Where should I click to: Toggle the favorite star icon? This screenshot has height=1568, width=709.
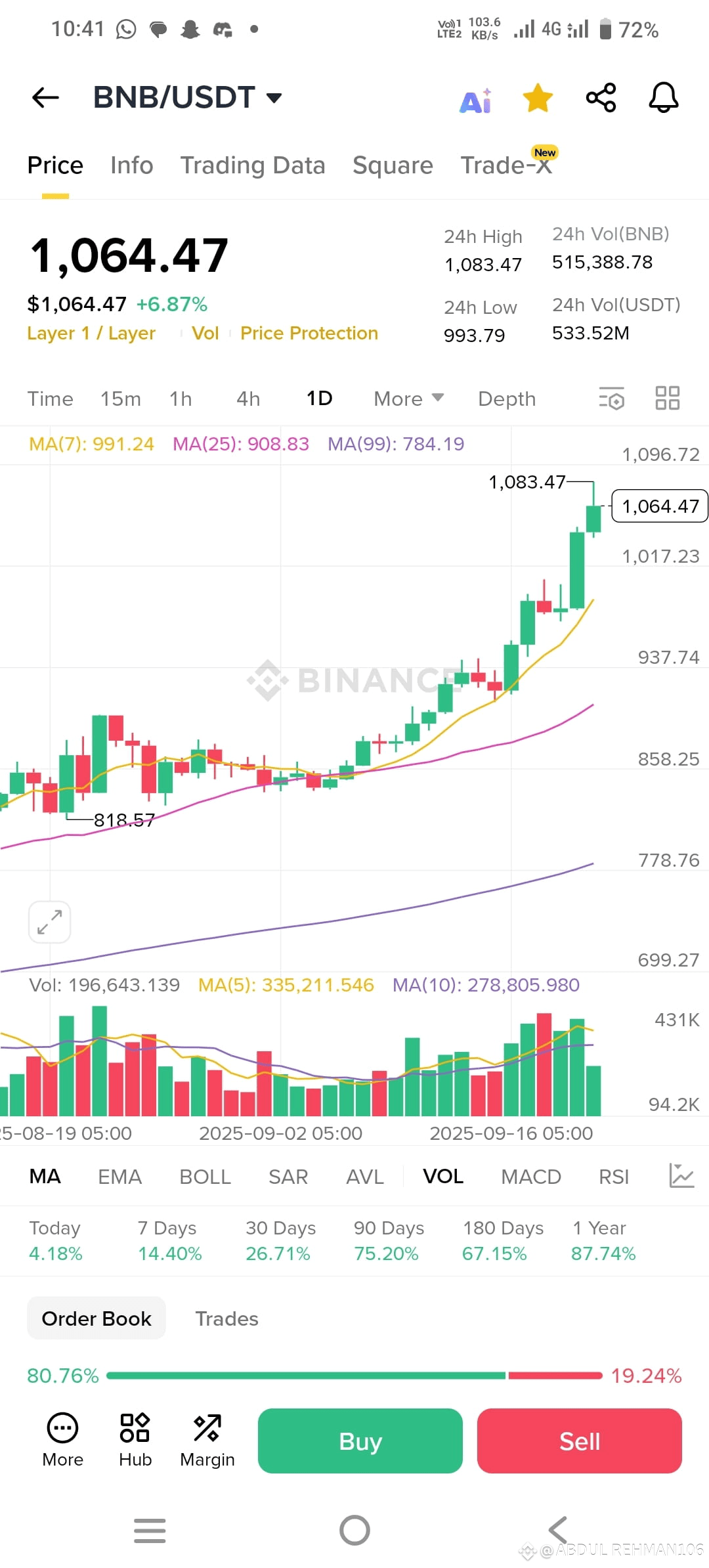pyautogui.click(x=538, y=98)
